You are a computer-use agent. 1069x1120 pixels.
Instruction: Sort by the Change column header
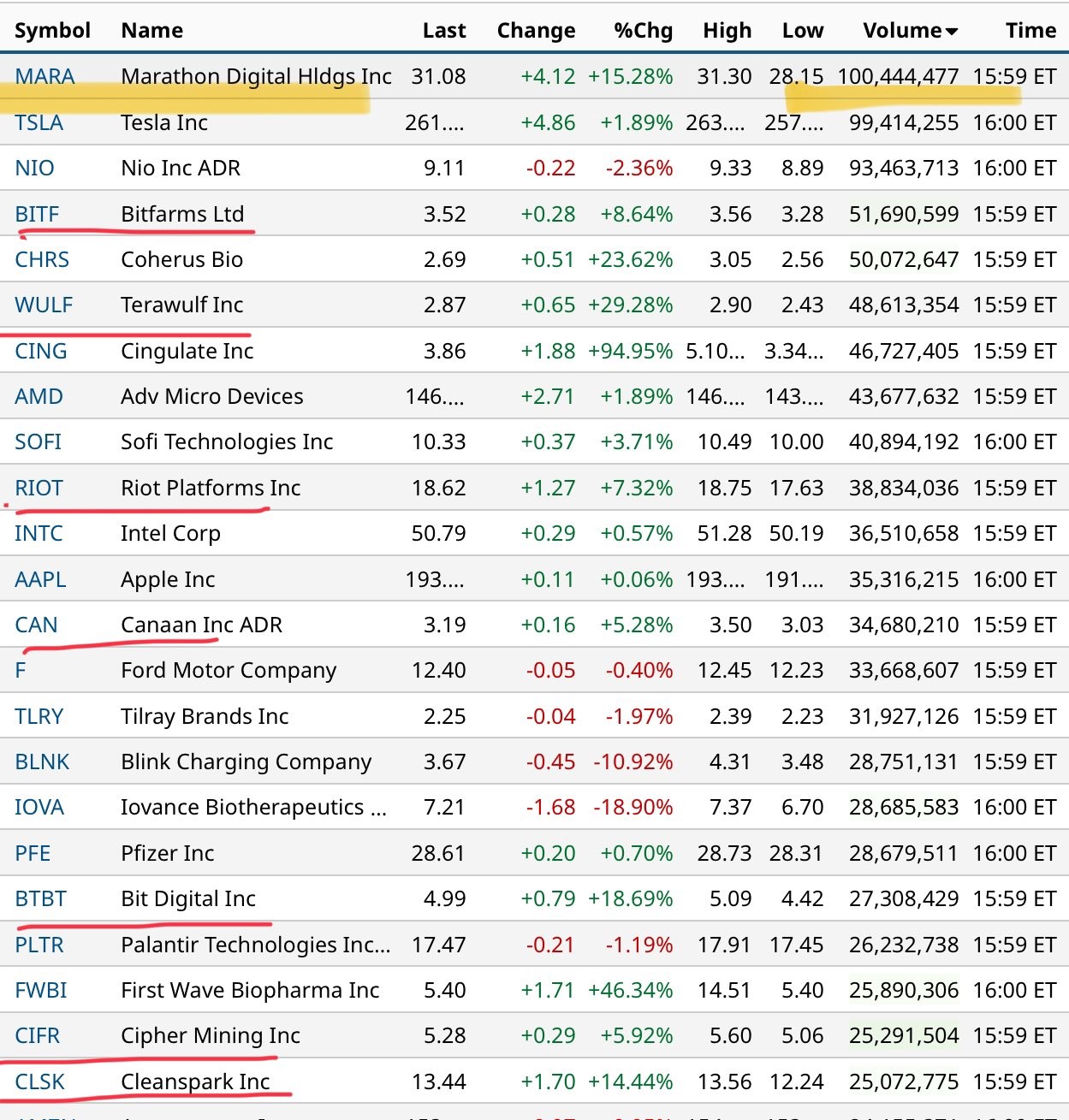coord(537,31)
